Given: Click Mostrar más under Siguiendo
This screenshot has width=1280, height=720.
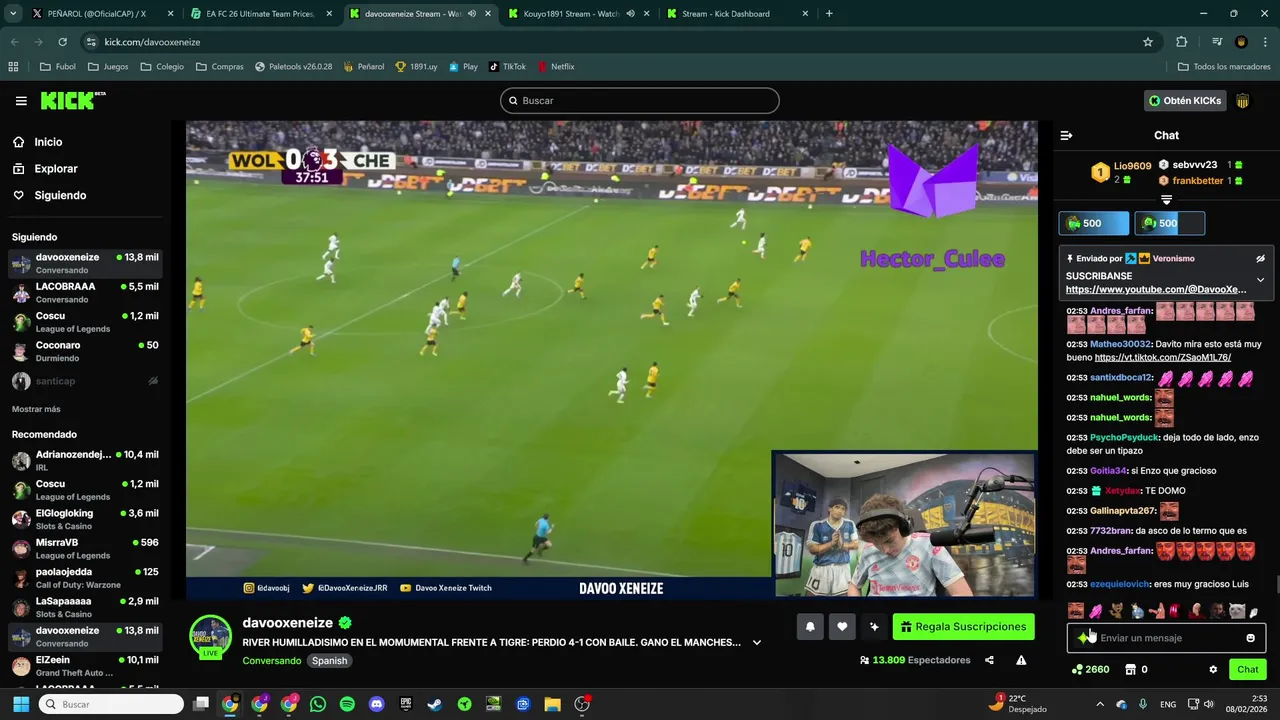Looking at the screenshot, I should click(x=36, y=409).
